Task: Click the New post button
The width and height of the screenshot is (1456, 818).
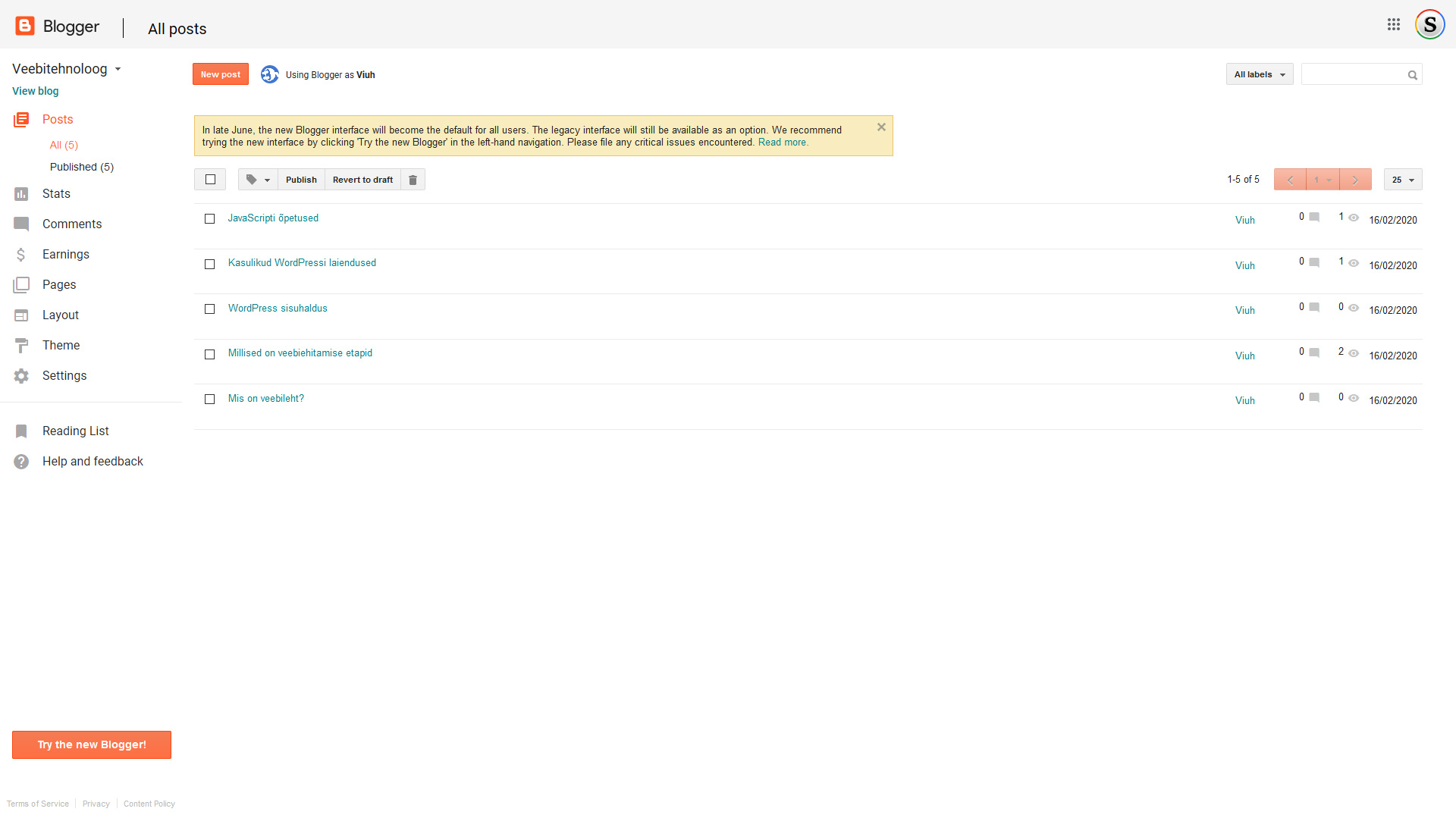Action: coord(220,74)
